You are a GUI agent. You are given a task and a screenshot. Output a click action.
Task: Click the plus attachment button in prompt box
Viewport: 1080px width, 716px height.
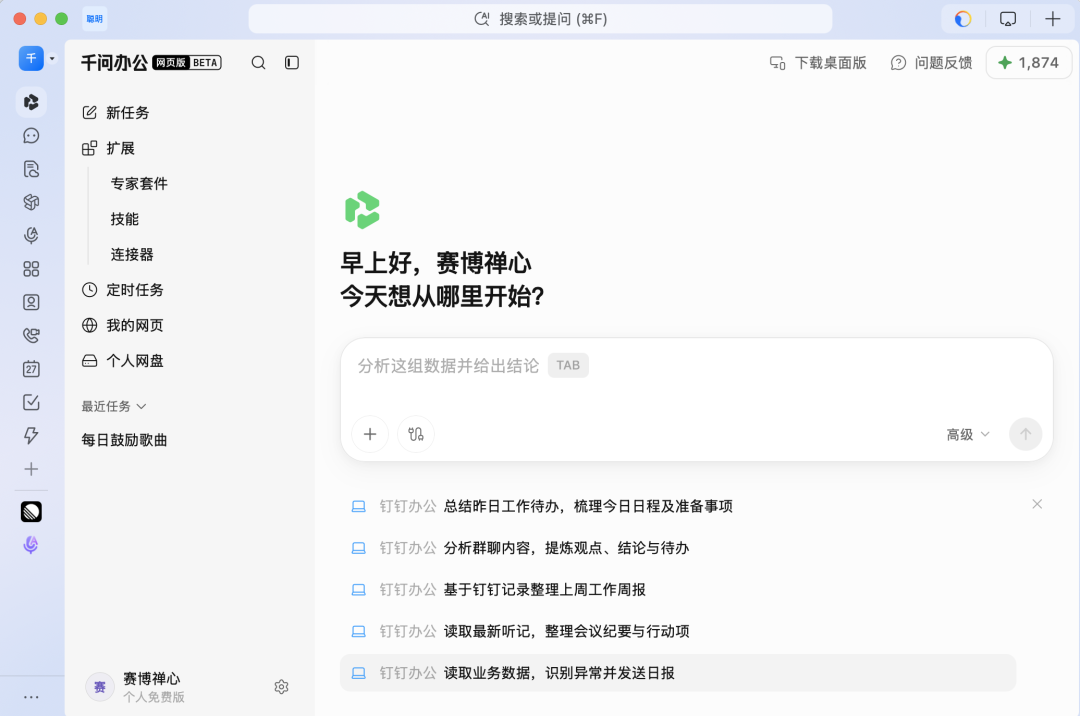[x=371, y=434]
